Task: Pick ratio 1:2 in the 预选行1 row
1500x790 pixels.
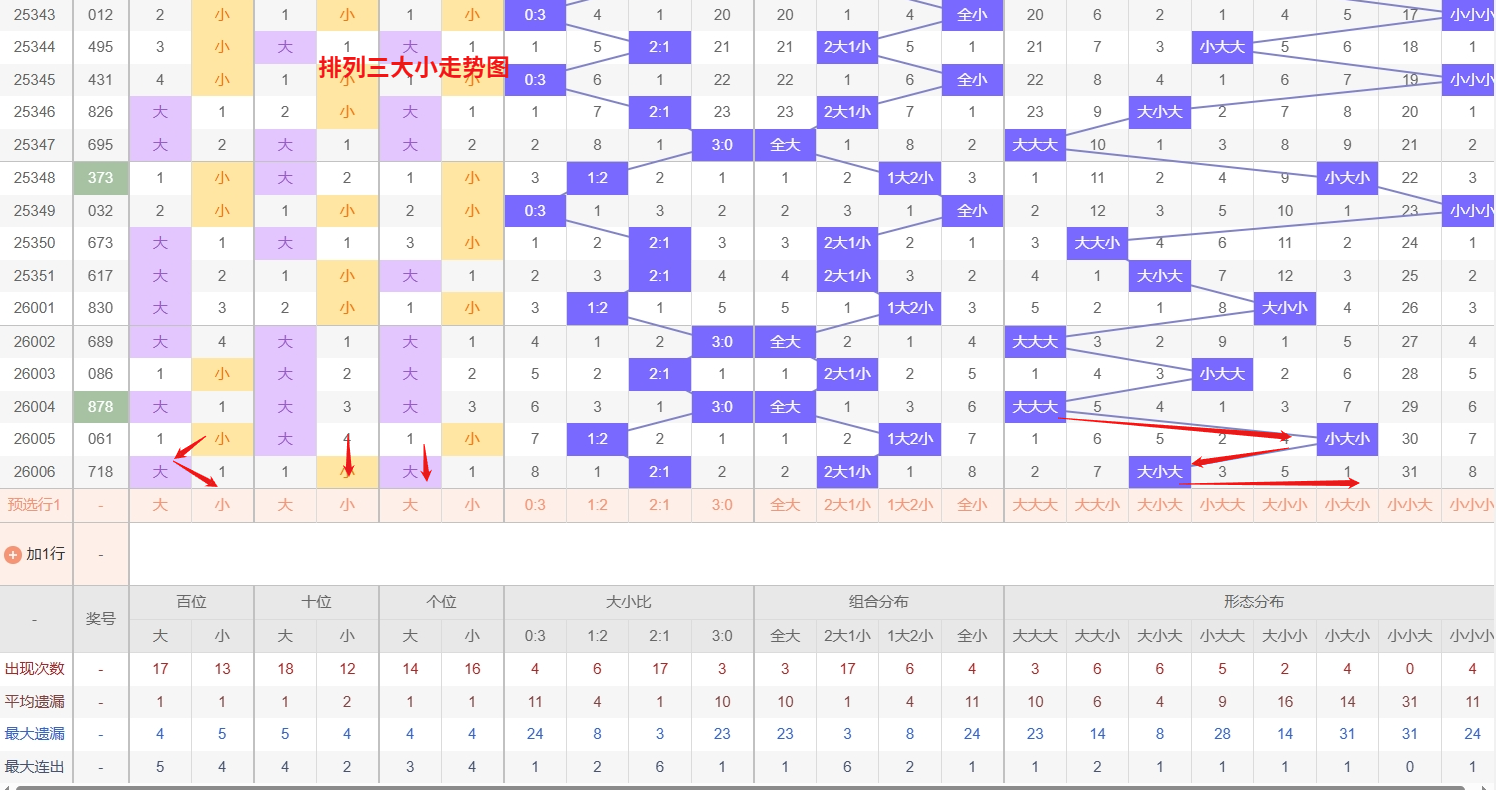Action: click(597, 505)
